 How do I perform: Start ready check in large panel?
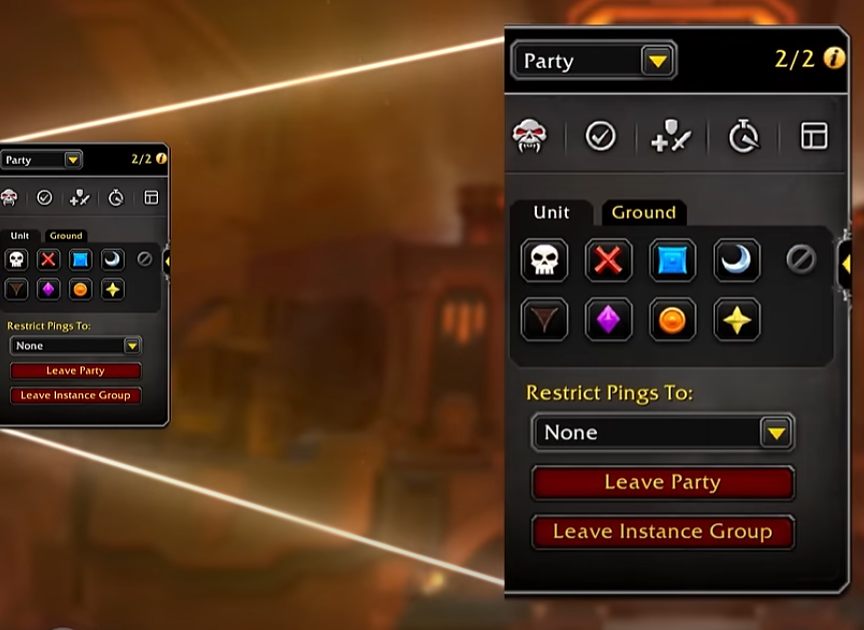point(600,136)
